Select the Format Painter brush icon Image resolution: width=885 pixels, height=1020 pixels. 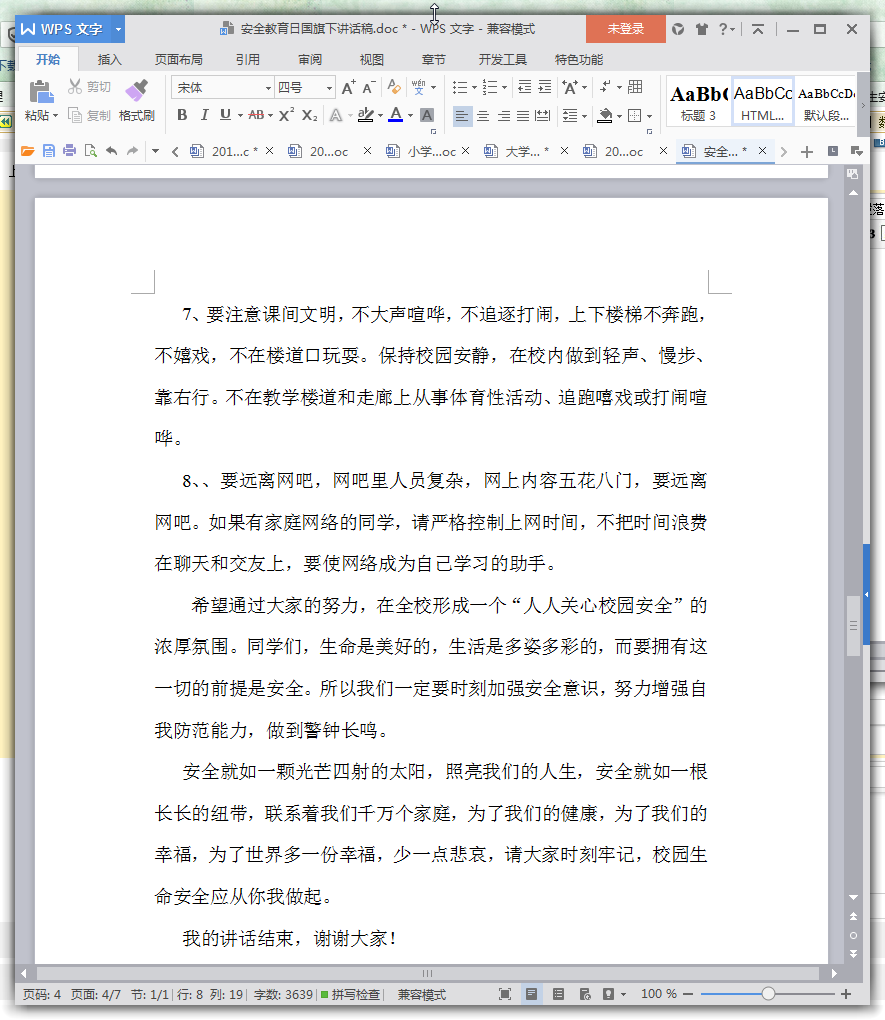pyautogui.click(x=137, y=90)
